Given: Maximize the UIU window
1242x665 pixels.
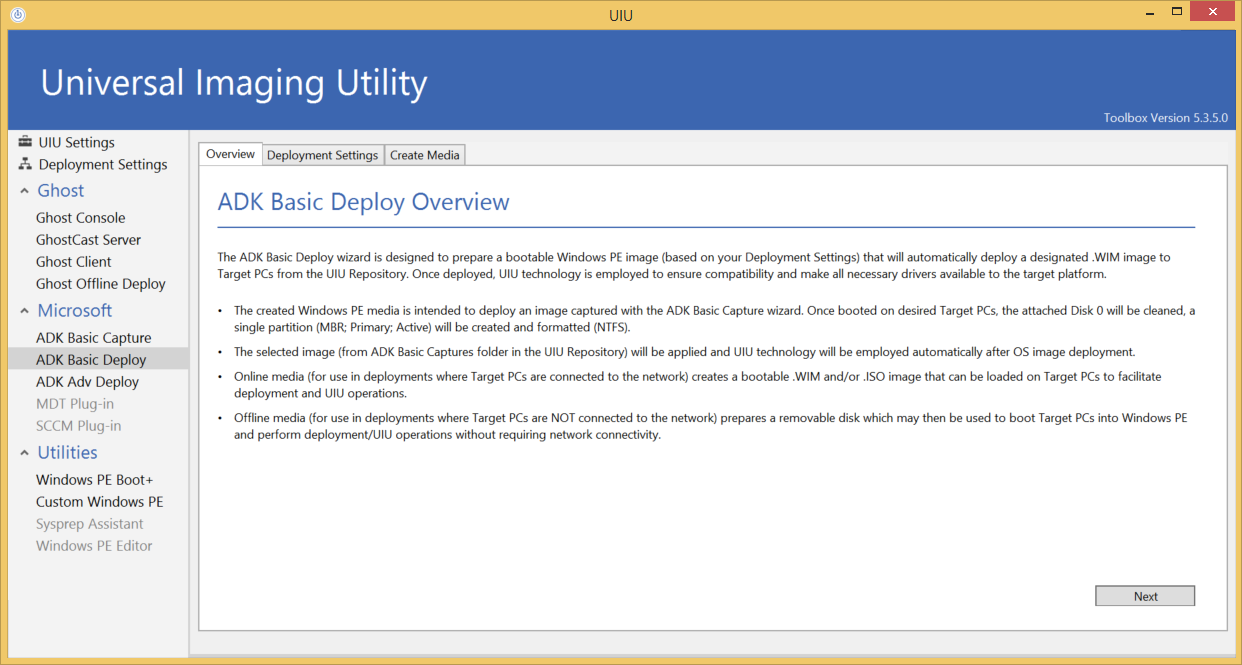Looking at the screenshot, I should 1177,12.
